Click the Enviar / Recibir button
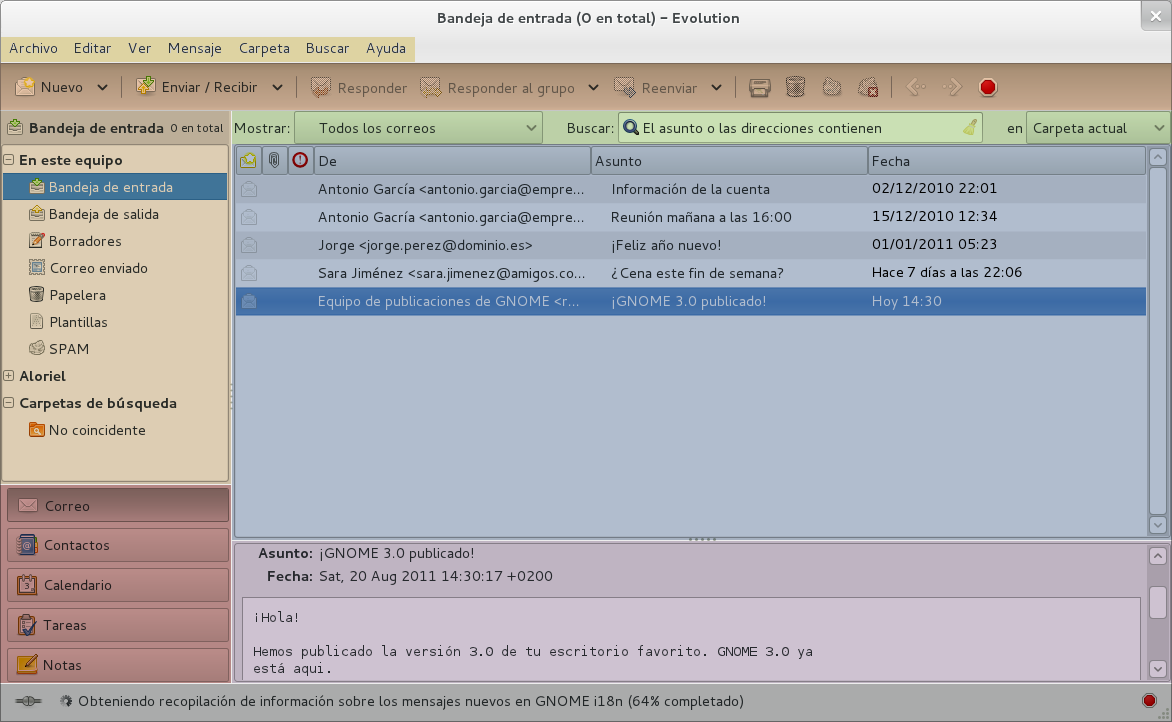 click(198, 88)
